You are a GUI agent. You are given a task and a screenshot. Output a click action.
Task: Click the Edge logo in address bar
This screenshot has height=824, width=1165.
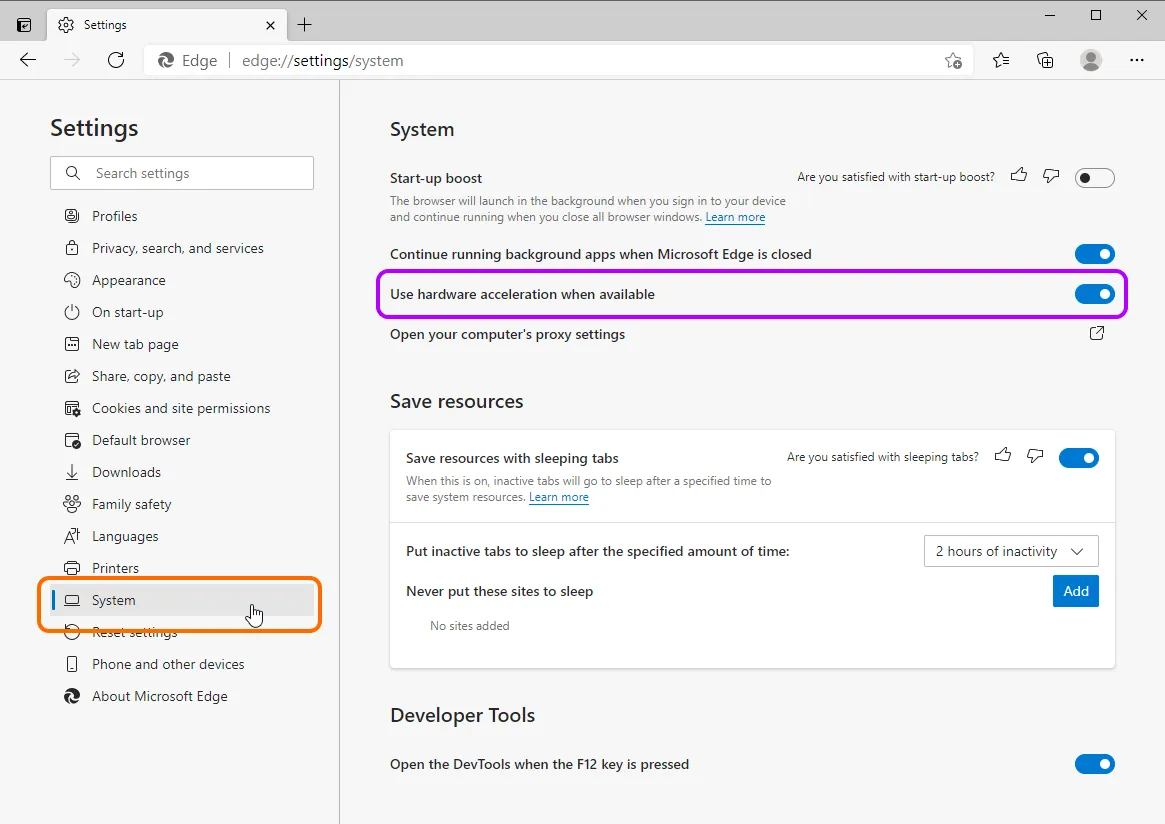pos(166,60)
